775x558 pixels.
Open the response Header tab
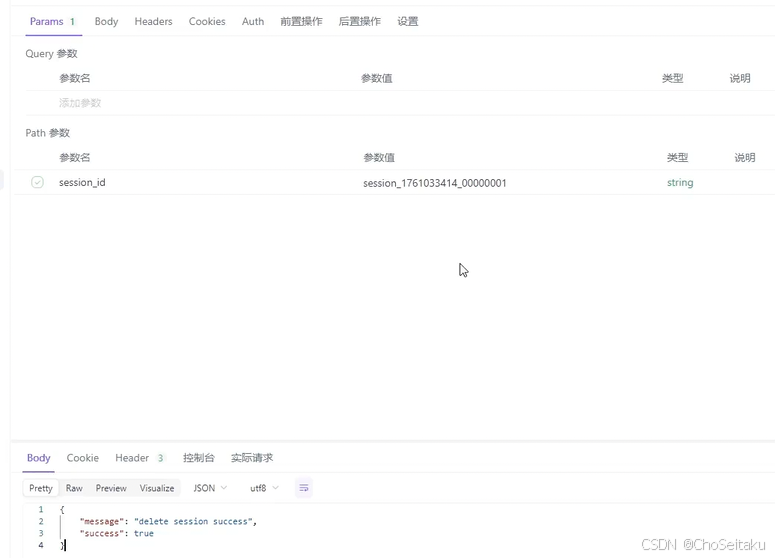tap(140, 458)
